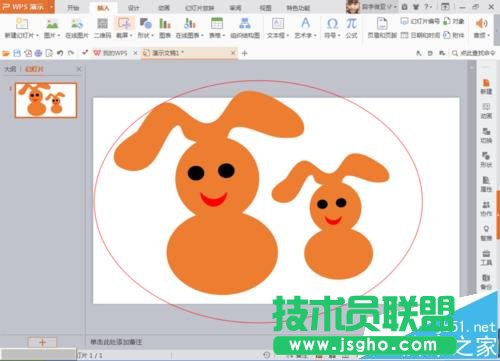Open 形状 (Shapes) in right sidebar
Screen dimensions: 500x361
[486, 160]
